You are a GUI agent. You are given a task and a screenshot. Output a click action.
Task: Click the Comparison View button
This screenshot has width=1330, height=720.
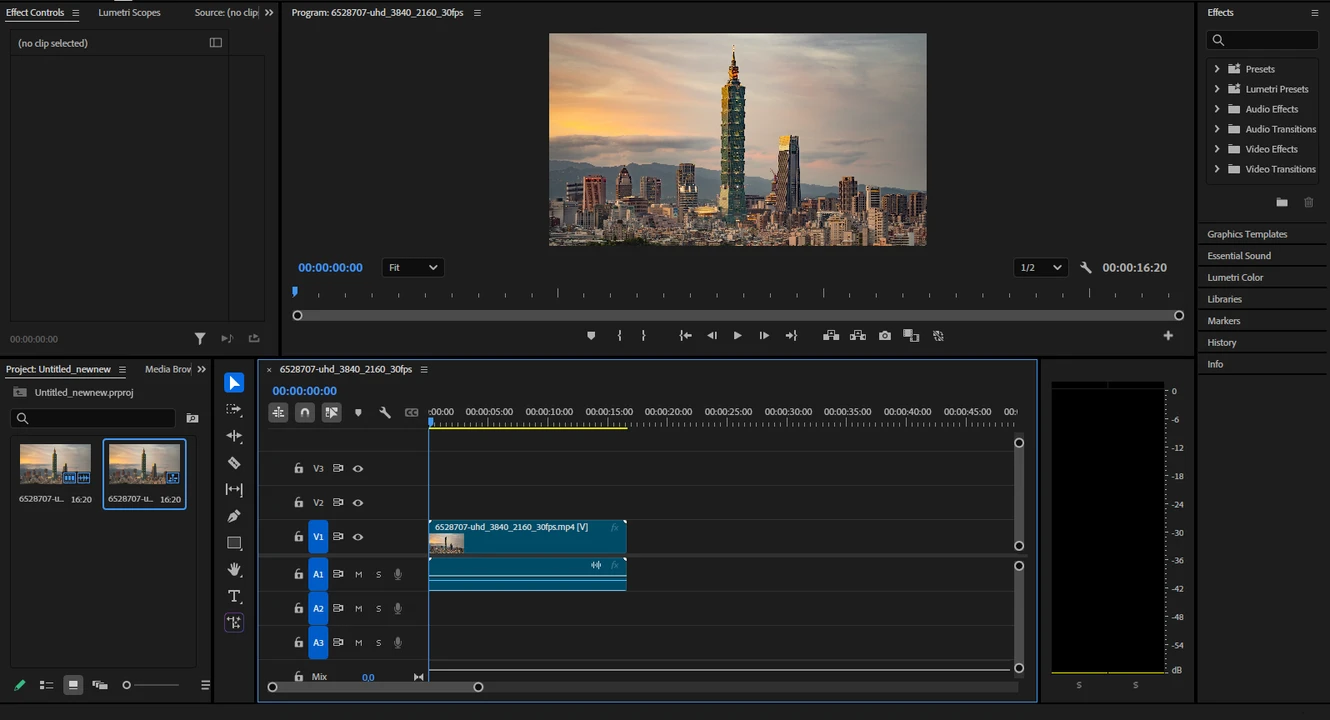(911, 336)
